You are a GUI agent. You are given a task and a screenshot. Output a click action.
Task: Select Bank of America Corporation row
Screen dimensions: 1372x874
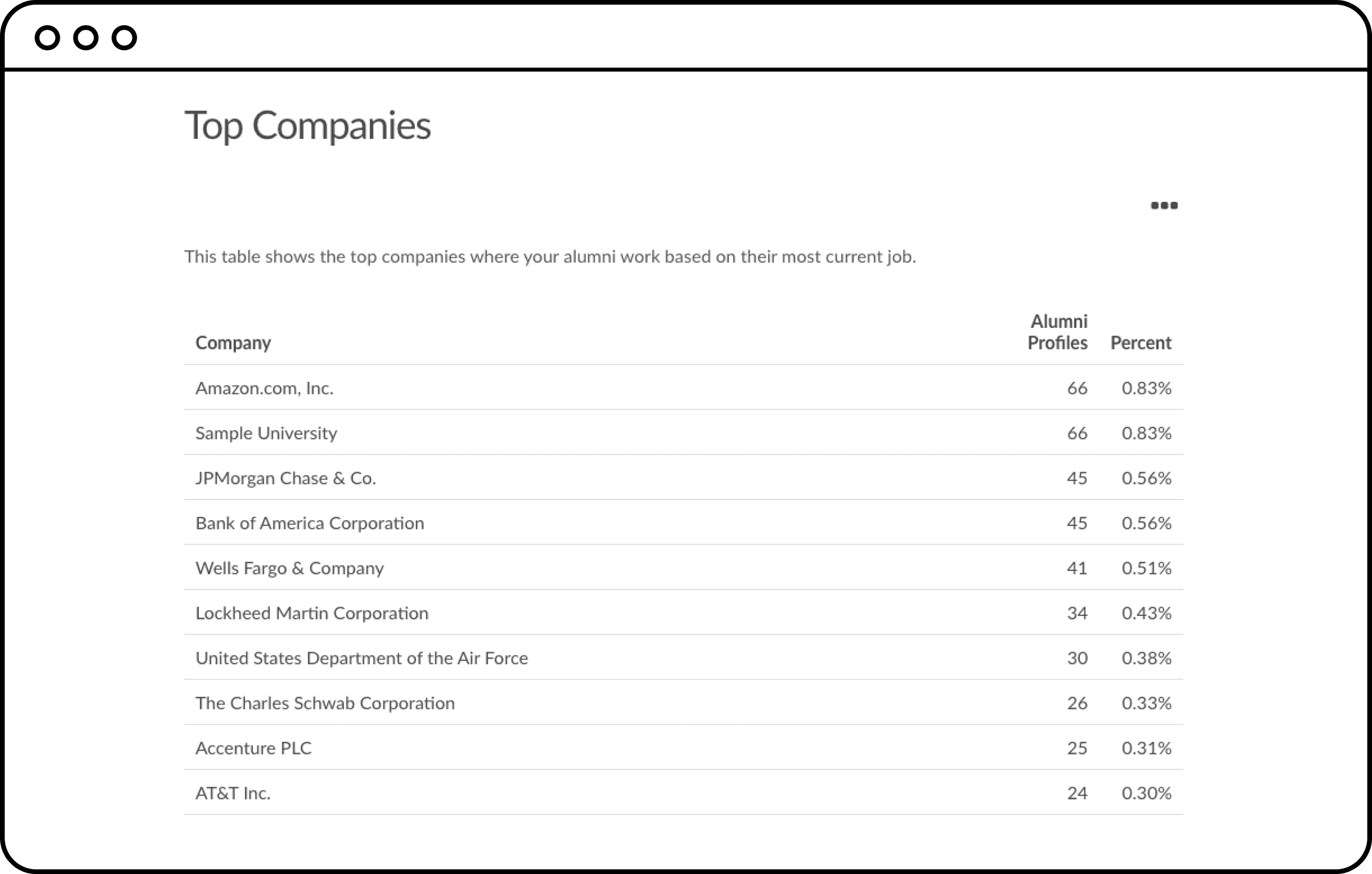tap(309, 524)
